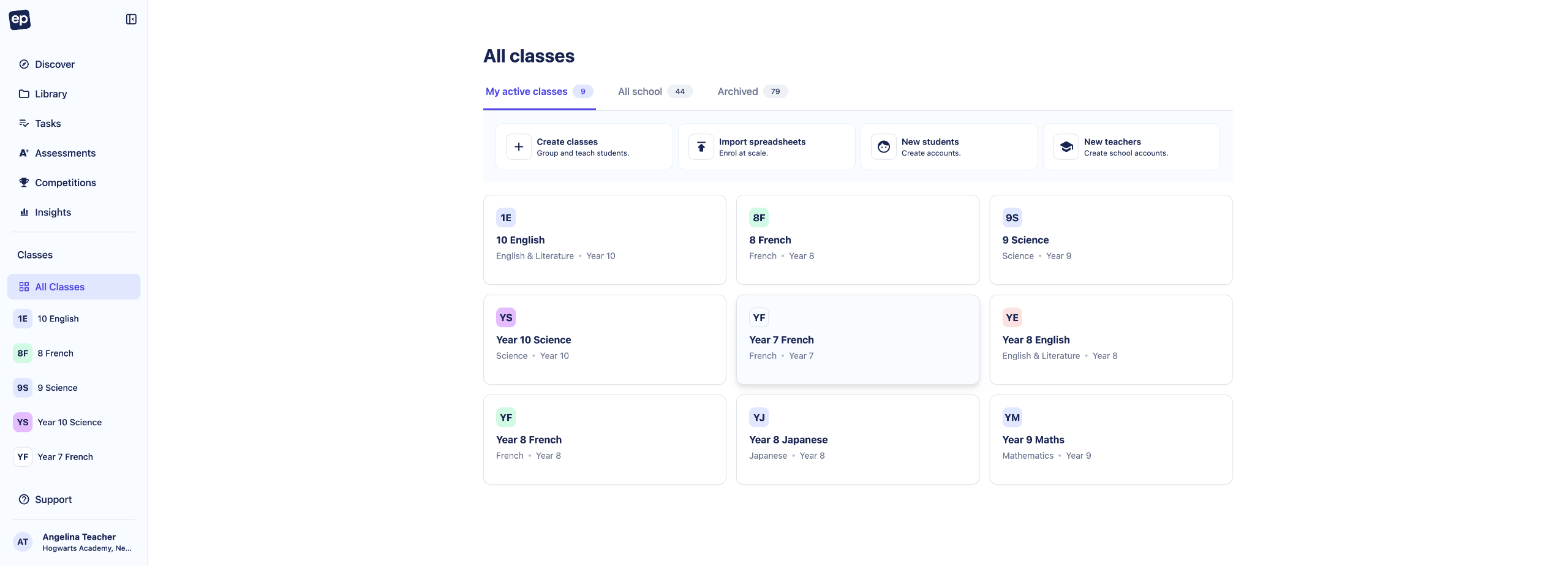The width and height of the screenshot is (1568, 566).
Task: Click the New teachers button
Action: [1131, 147]
